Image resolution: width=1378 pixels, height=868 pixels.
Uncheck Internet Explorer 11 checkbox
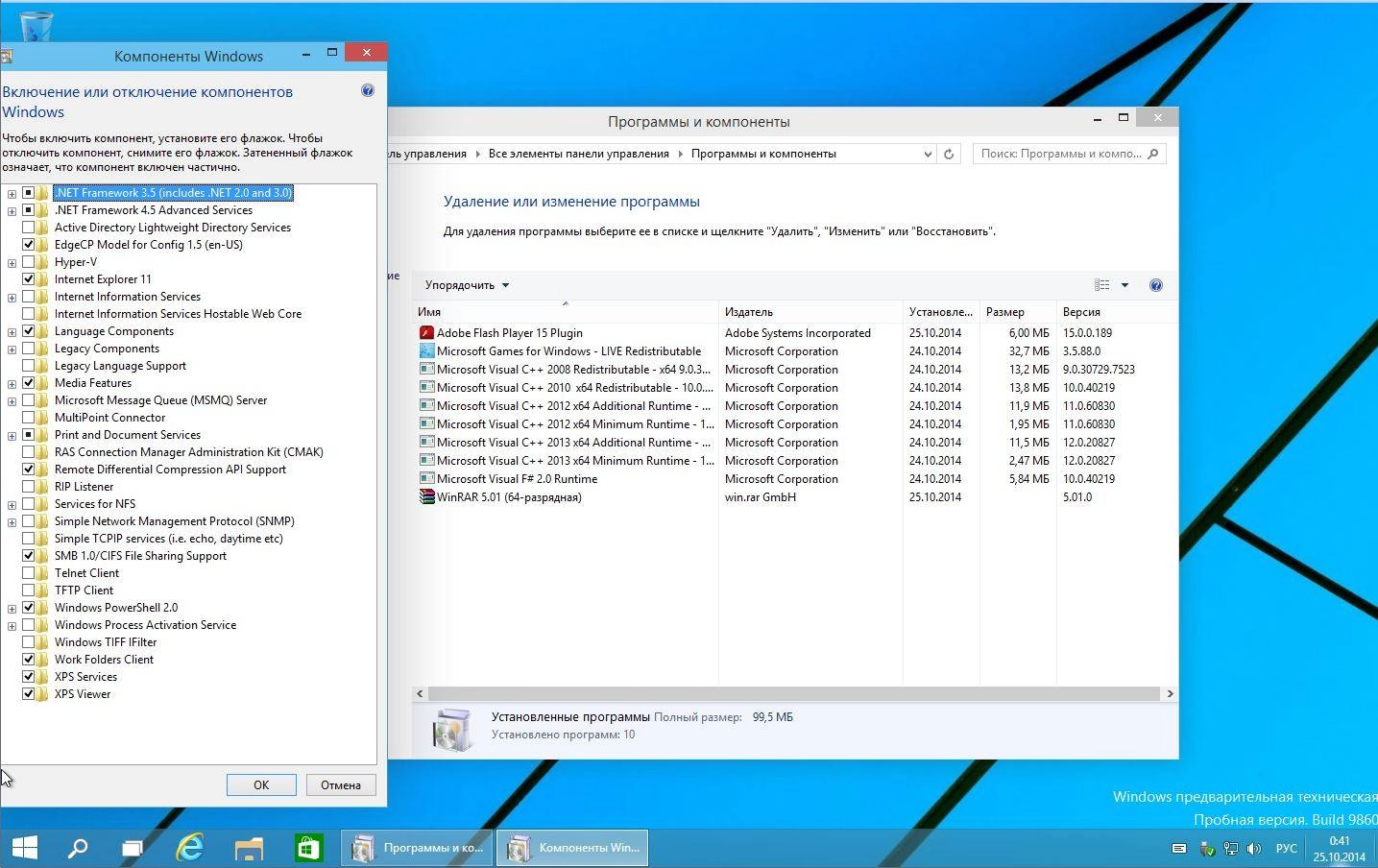click(x=28, y=279)
